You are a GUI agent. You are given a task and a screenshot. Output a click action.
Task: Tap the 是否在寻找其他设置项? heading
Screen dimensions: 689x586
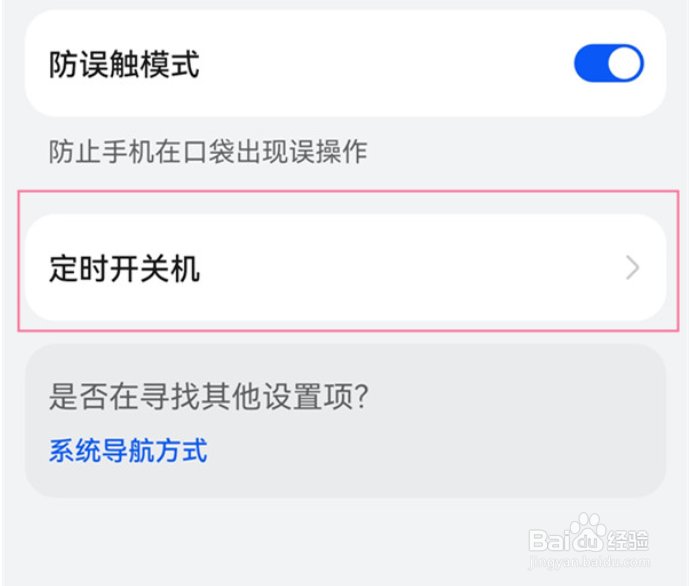208,396
